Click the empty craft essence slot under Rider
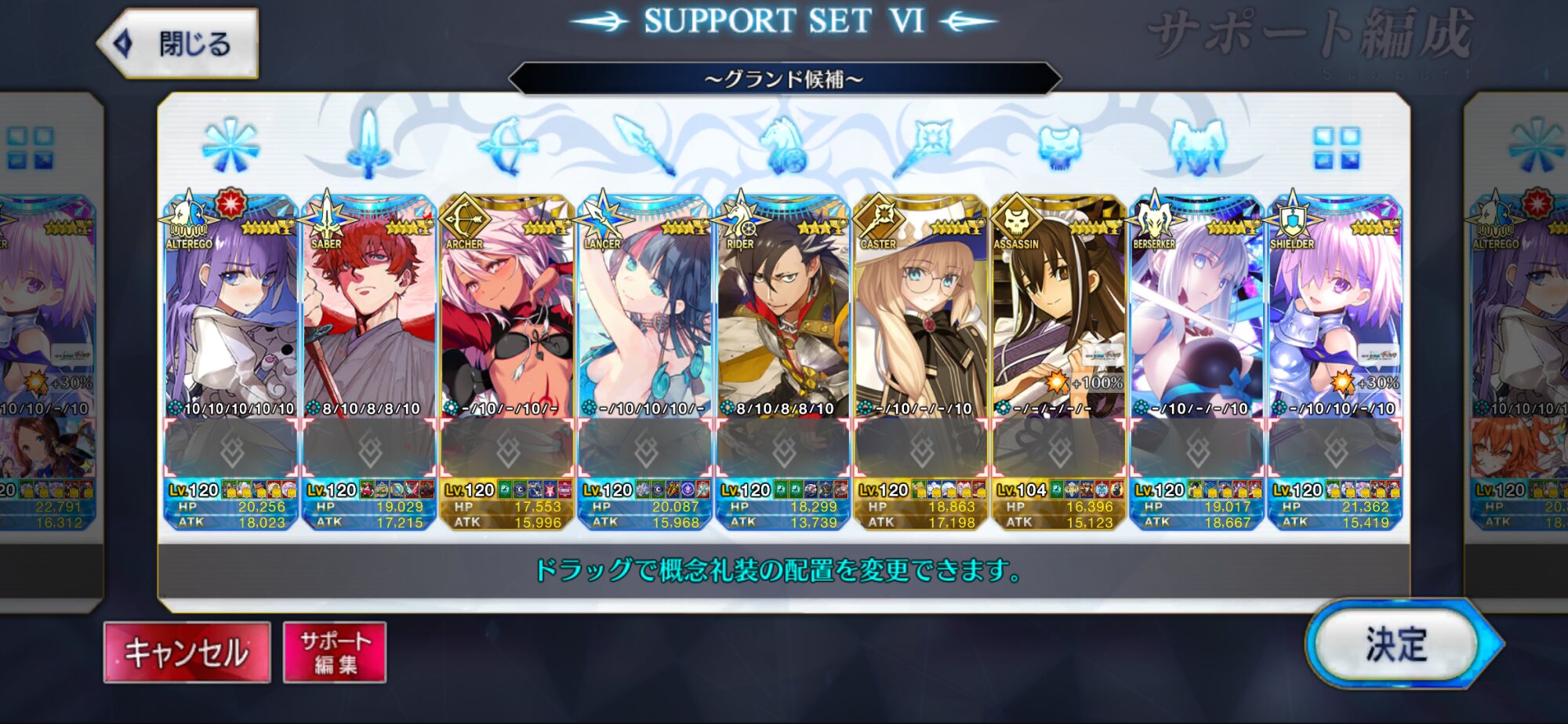This screenshot has width=1568, height=724. [x=783, y=449]
